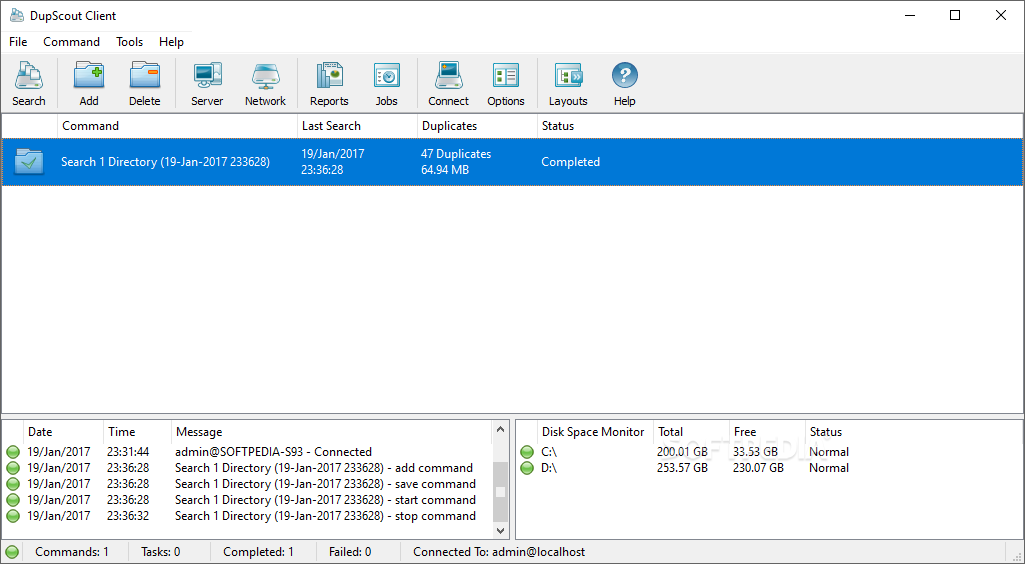The height and width of the screenshot is (564, 1025).
Task: Click the 200.01 GB total value
Action: coord(682,452)
